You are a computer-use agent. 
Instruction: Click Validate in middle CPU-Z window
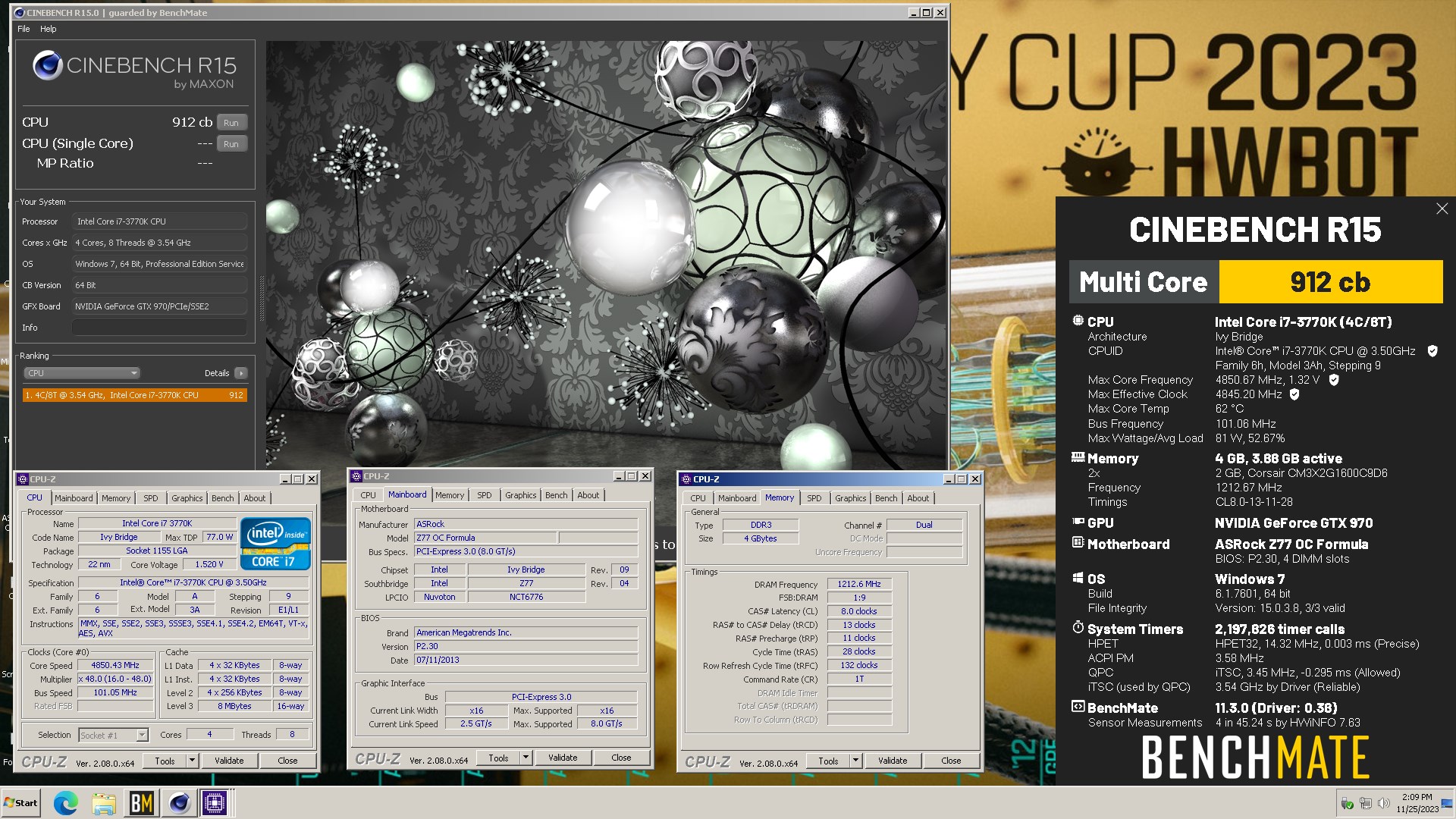click(563, 758)
